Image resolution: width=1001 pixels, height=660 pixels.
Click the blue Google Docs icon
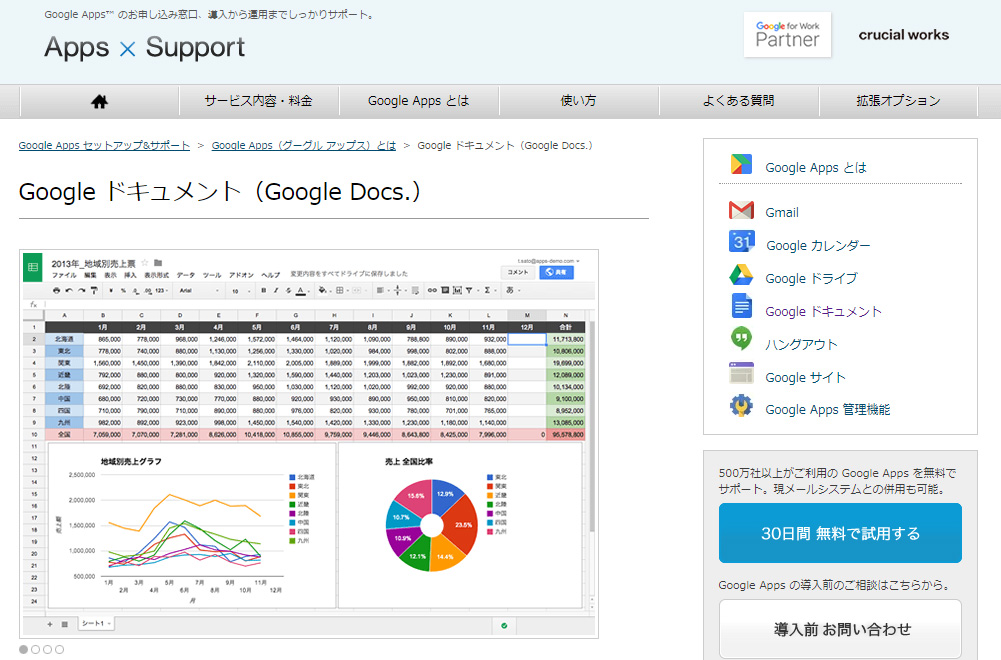pos(741,309)
